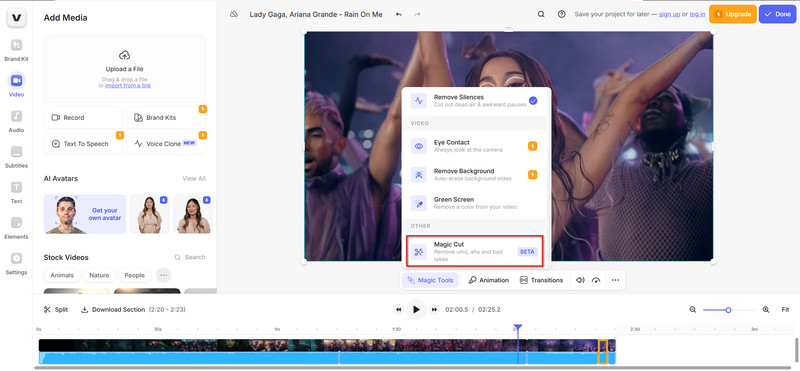Image resolution: width=800 pixels, height=371 pixels.
Task: Click Download Section button
Action: coord(113,310)
